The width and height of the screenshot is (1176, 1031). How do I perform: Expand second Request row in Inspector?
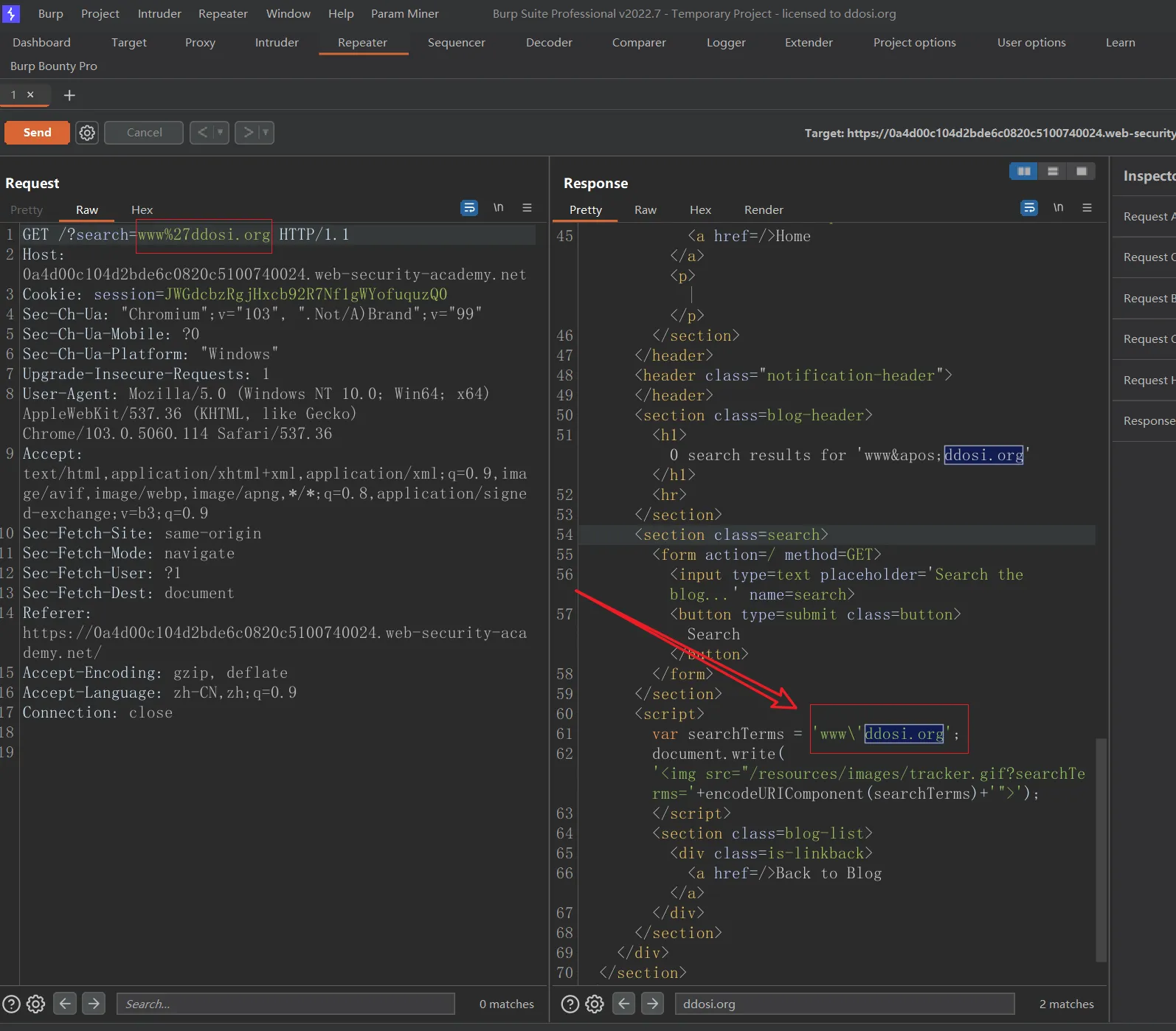coord(1144,257)
